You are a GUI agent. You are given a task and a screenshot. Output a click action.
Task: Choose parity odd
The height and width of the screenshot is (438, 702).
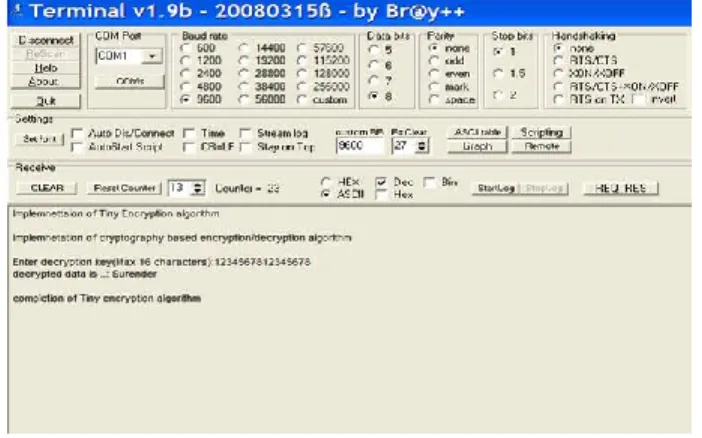[x=433, y=60]
